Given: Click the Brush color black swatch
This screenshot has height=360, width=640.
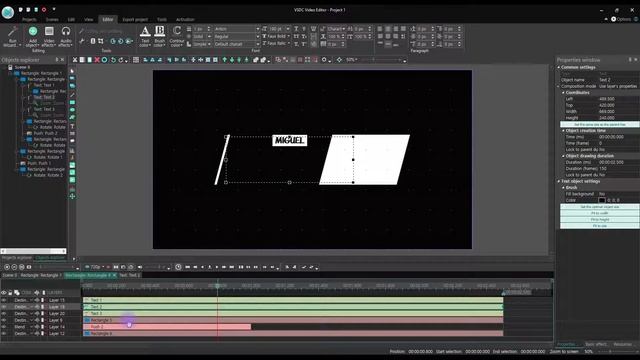Looking at the screenshot, I should point(602,200).
